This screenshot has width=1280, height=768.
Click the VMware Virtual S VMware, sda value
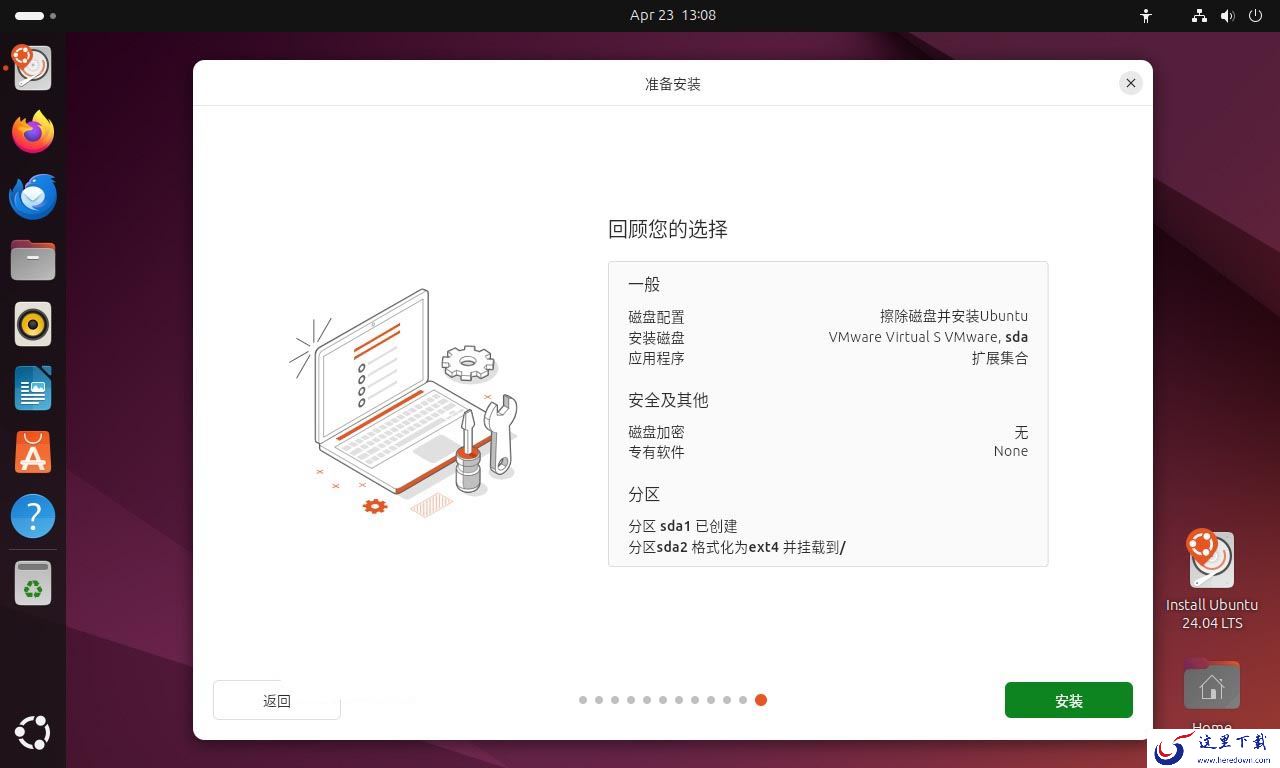(928, 337)
